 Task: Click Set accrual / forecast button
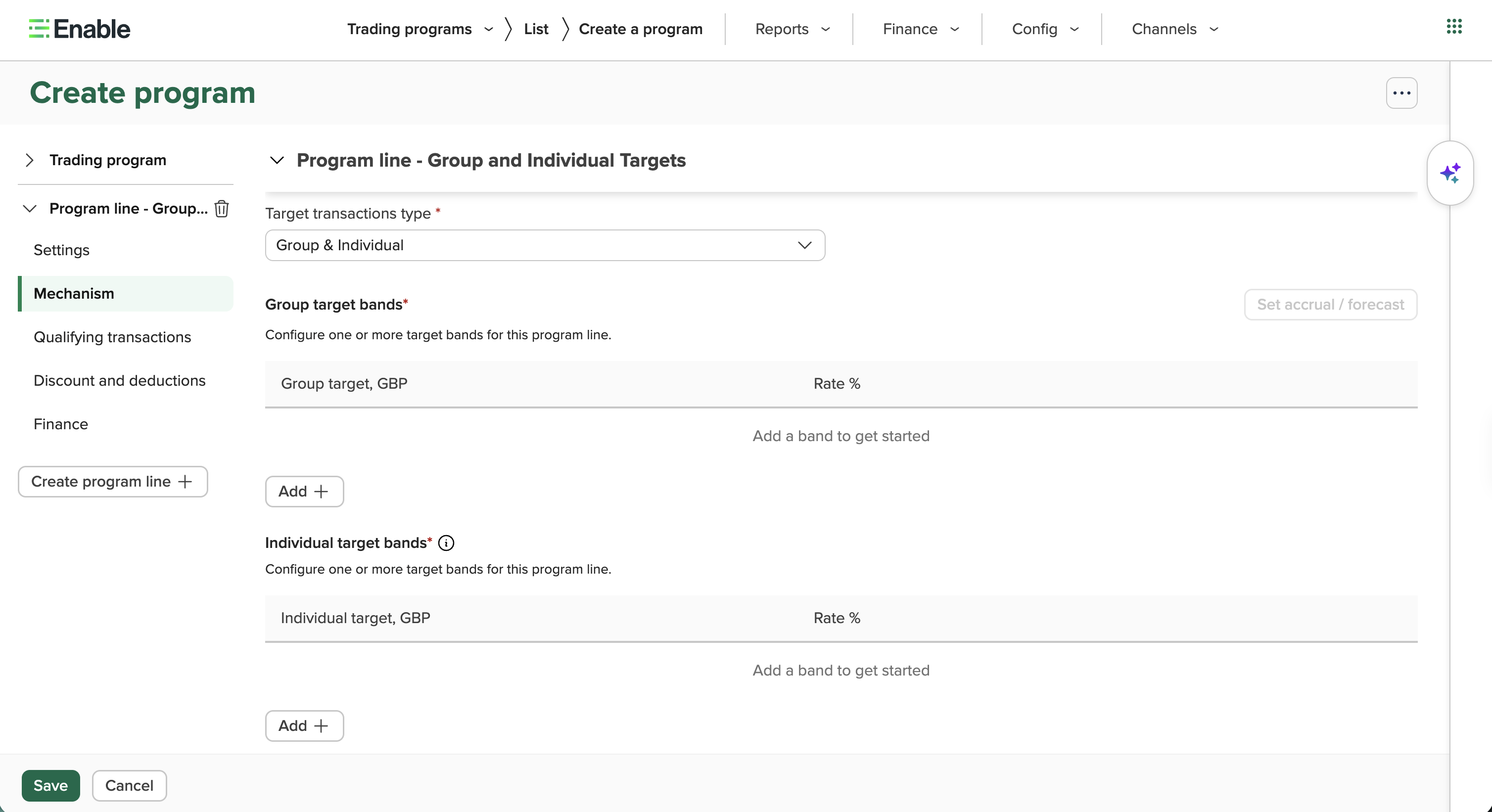(x=1330, y=305)
